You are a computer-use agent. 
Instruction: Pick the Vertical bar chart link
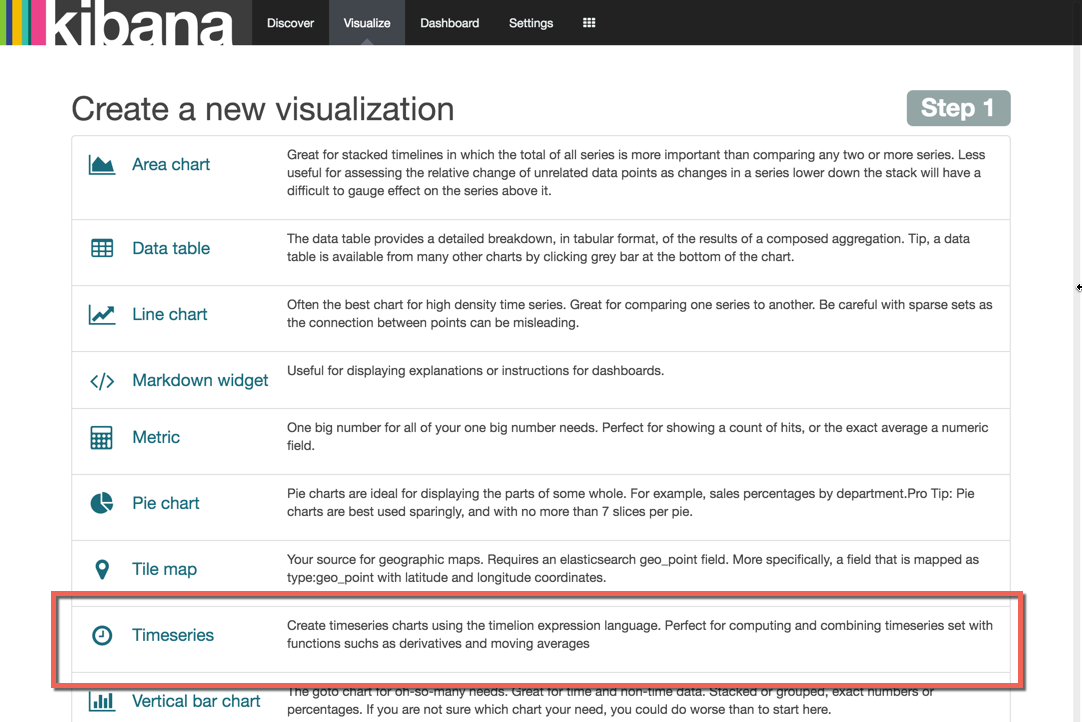point(196,701)
